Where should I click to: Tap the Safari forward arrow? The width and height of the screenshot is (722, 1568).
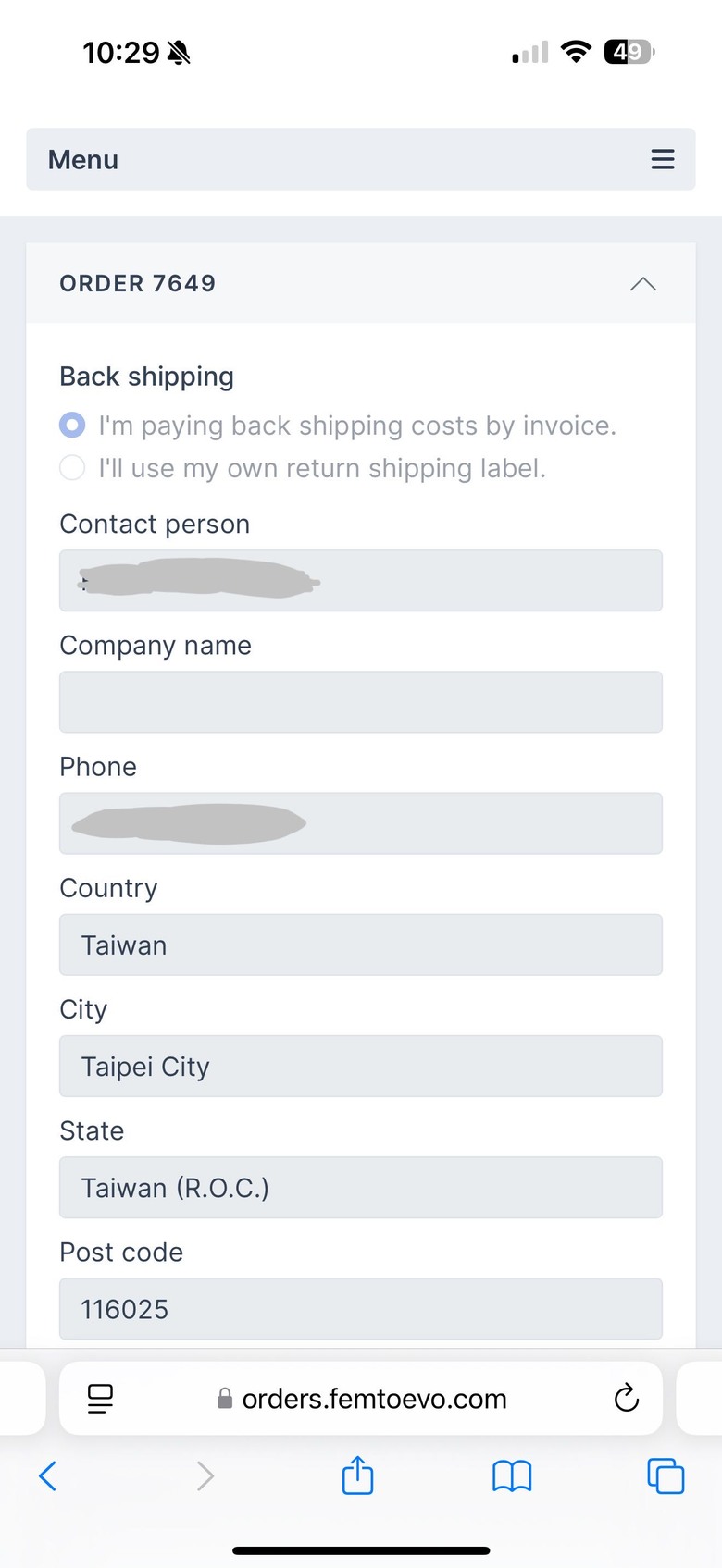click(x=205, y=1475)
